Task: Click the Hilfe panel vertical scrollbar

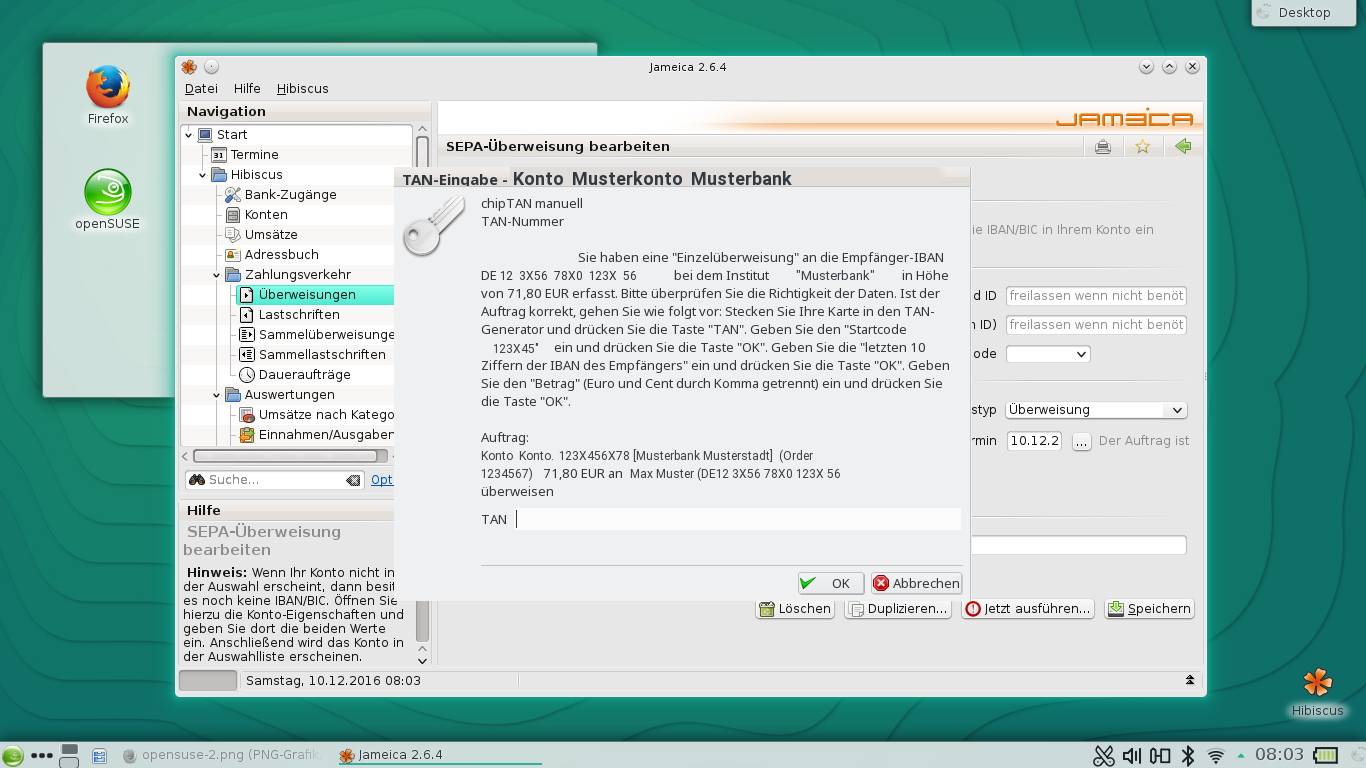Action: click(422, 621)
